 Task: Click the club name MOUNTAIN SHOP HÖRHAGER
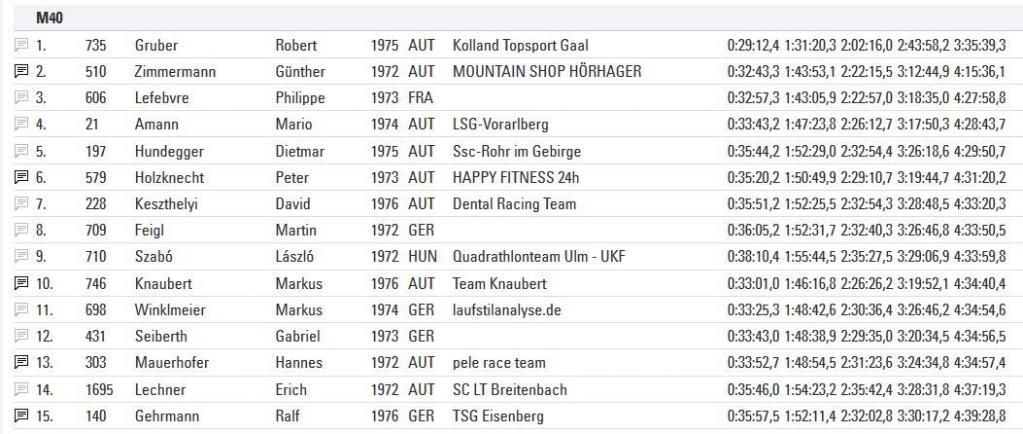click(x=546, y=72)
